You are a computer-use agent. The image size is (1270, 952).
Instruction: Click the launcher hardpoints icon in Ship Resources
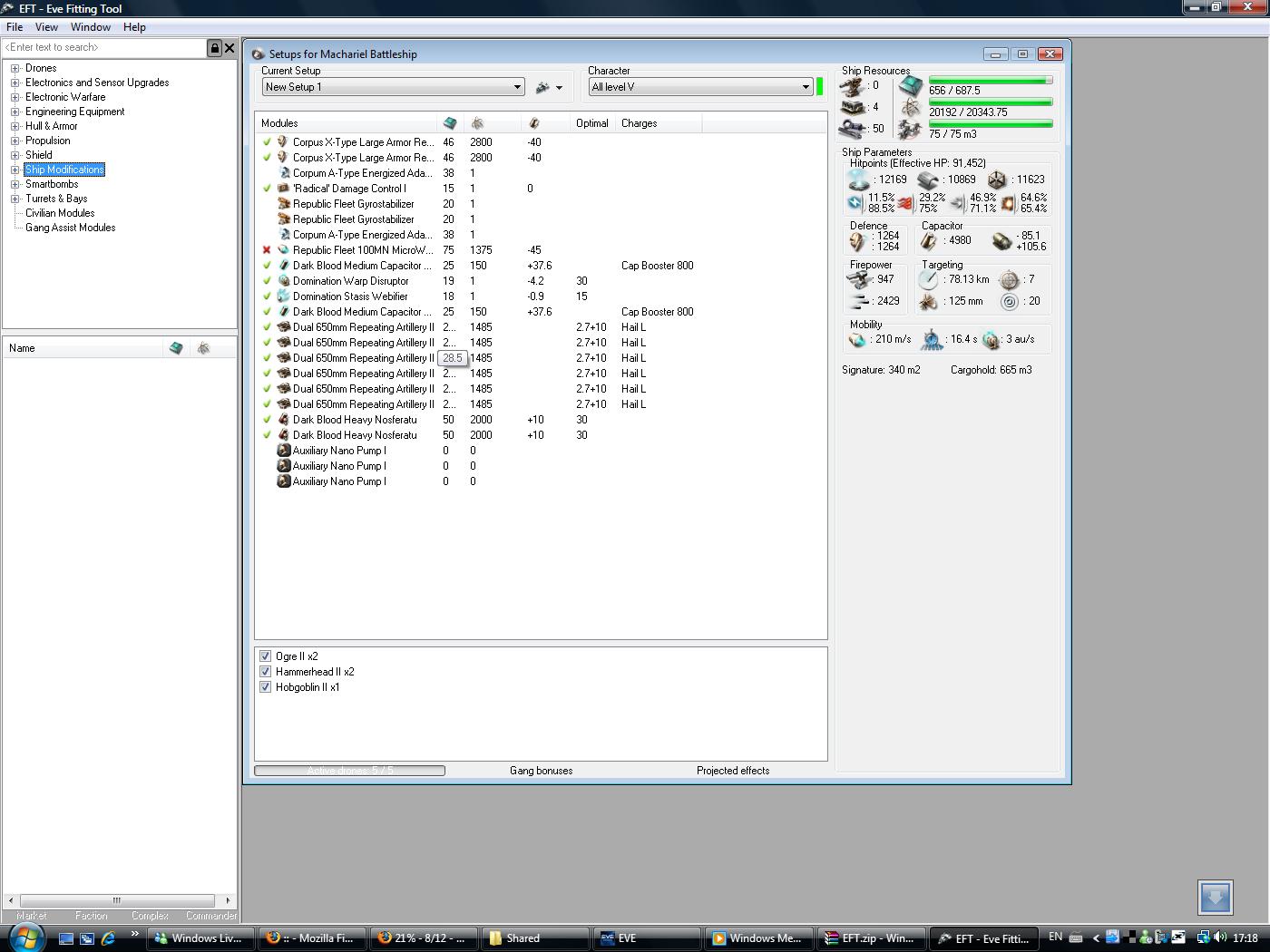point(853,107)
